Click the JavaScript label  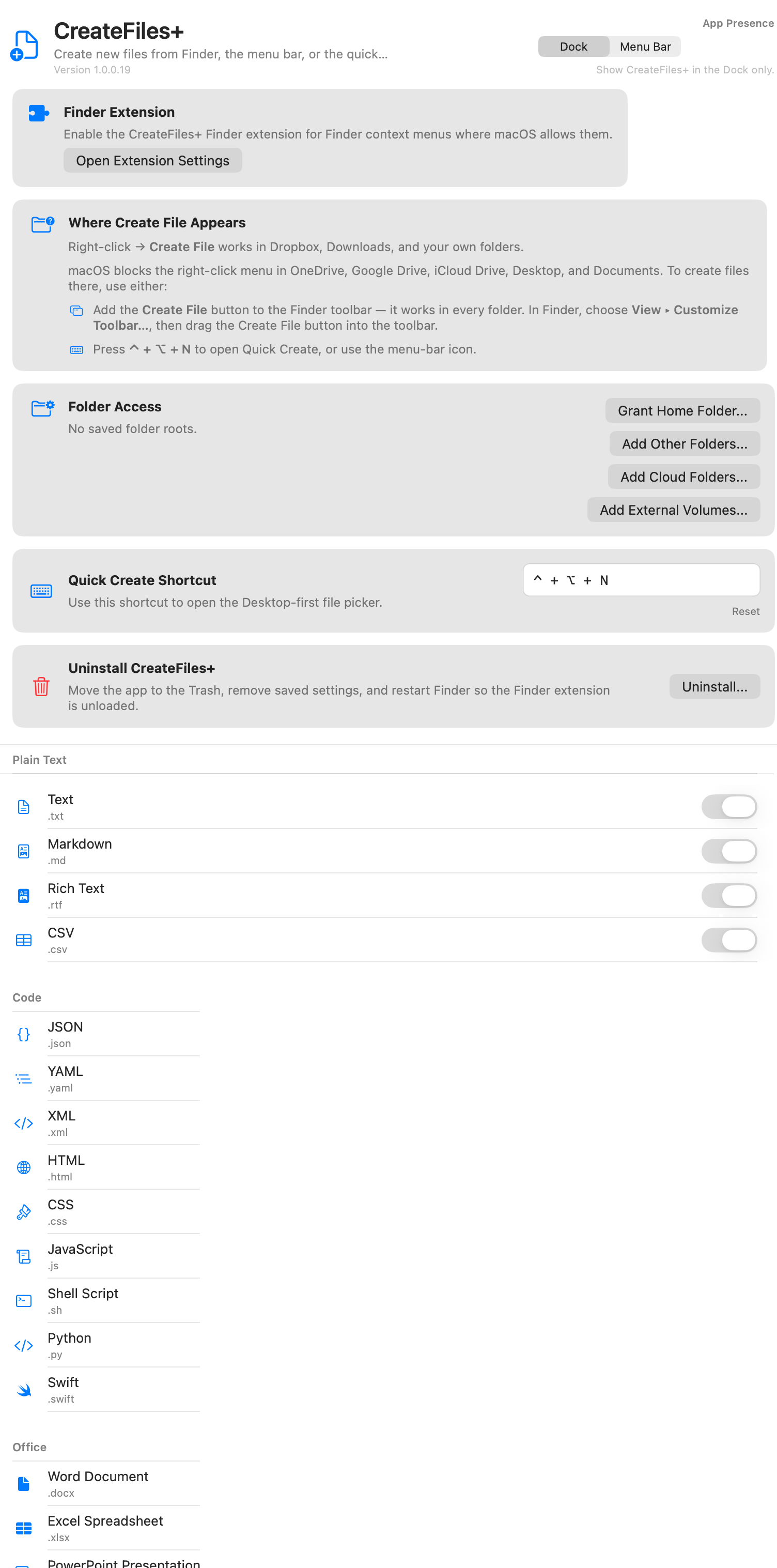point(80,1249)
